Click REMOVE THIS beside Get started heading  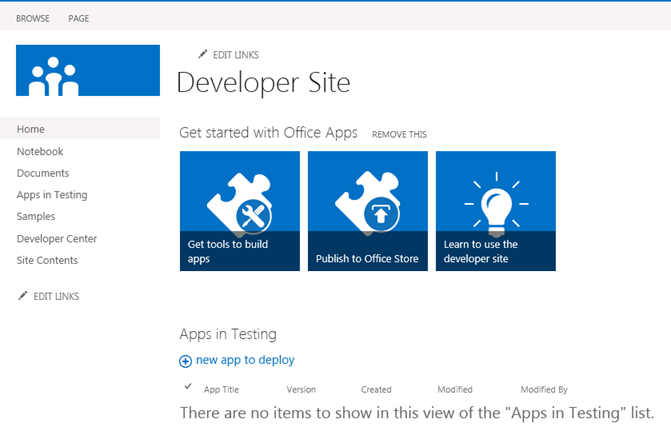pos(399,134)
